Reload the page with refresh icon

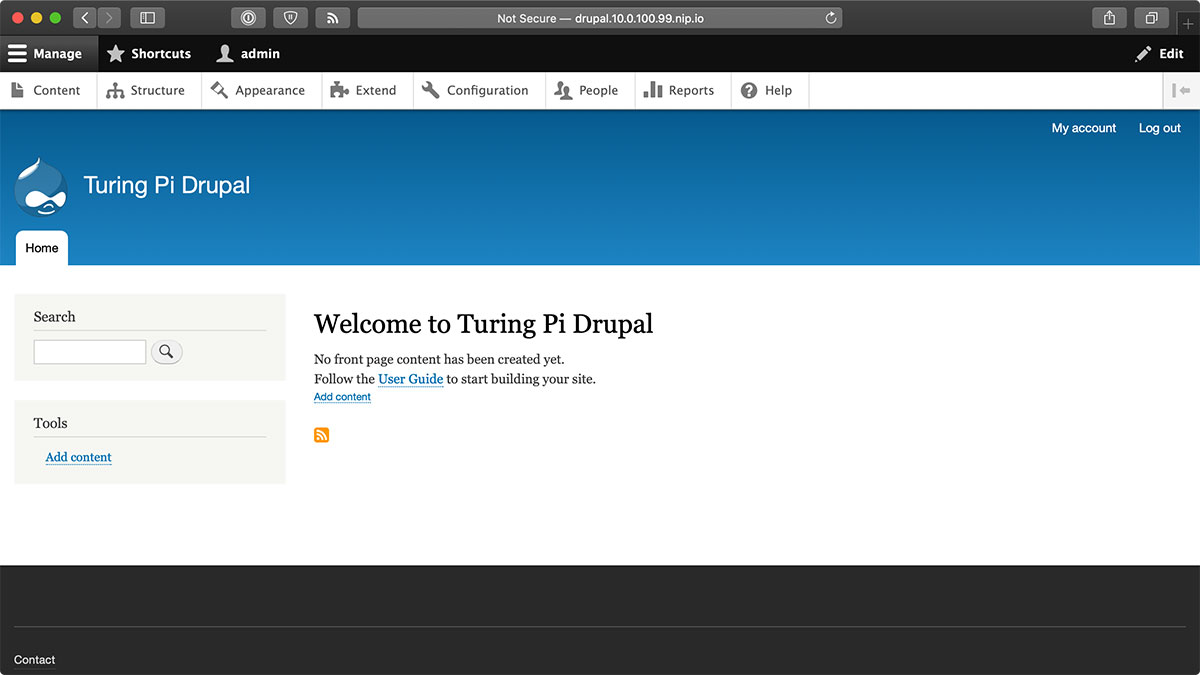830,18
